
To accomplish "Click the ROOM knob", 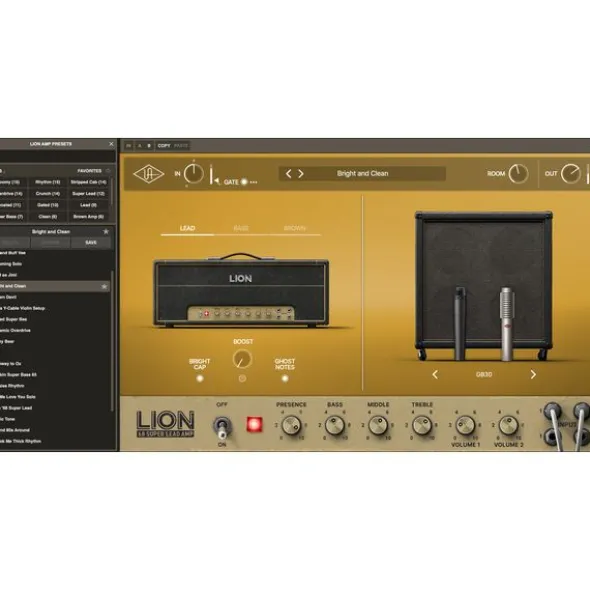I will coord(518,174).
